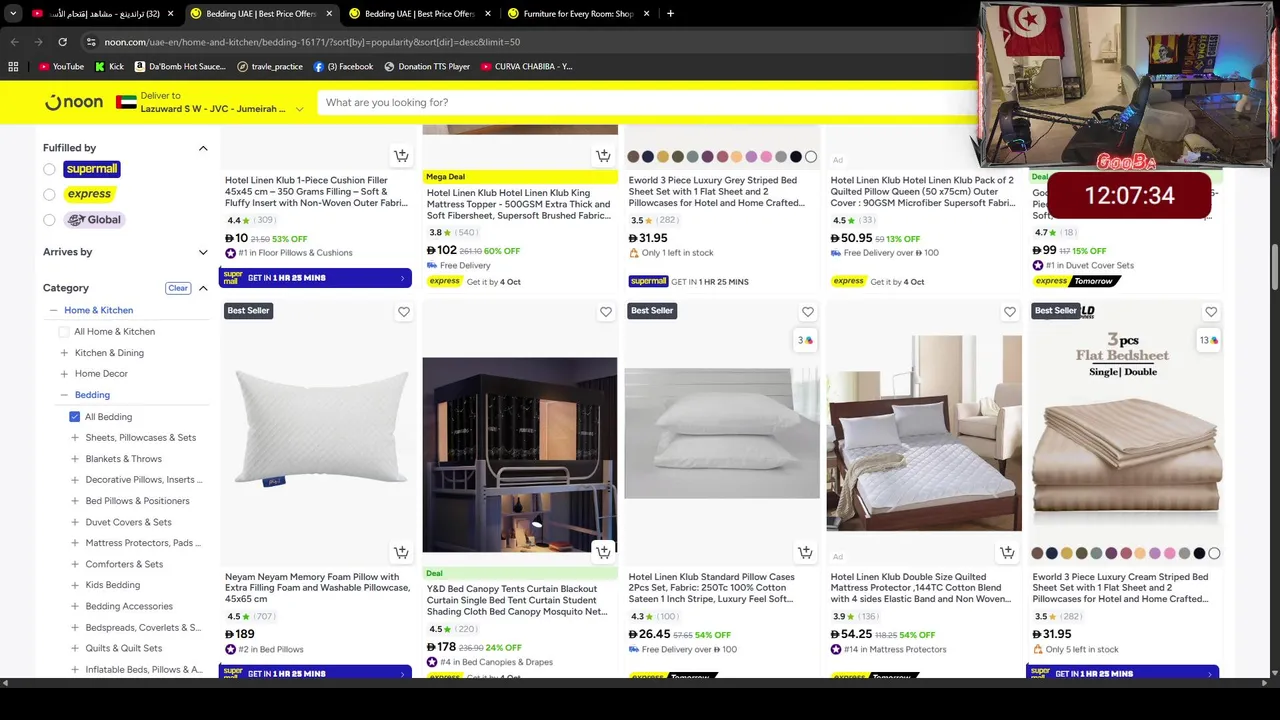Screen dimensions: 1280x720
Task: Open Hotel Linen Klub Standard Pillow Cases title
Action: tap(711, 588)
